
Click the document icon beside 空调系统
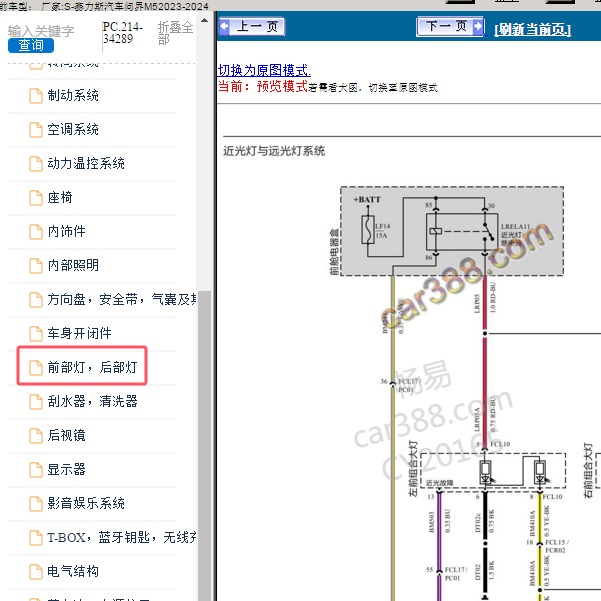(36, 130)
